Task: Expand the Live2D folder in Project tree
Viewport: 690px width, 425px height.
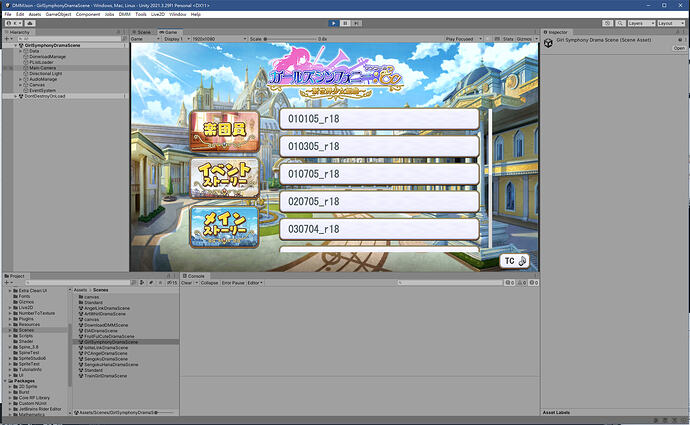Action: tap(10, 308)
